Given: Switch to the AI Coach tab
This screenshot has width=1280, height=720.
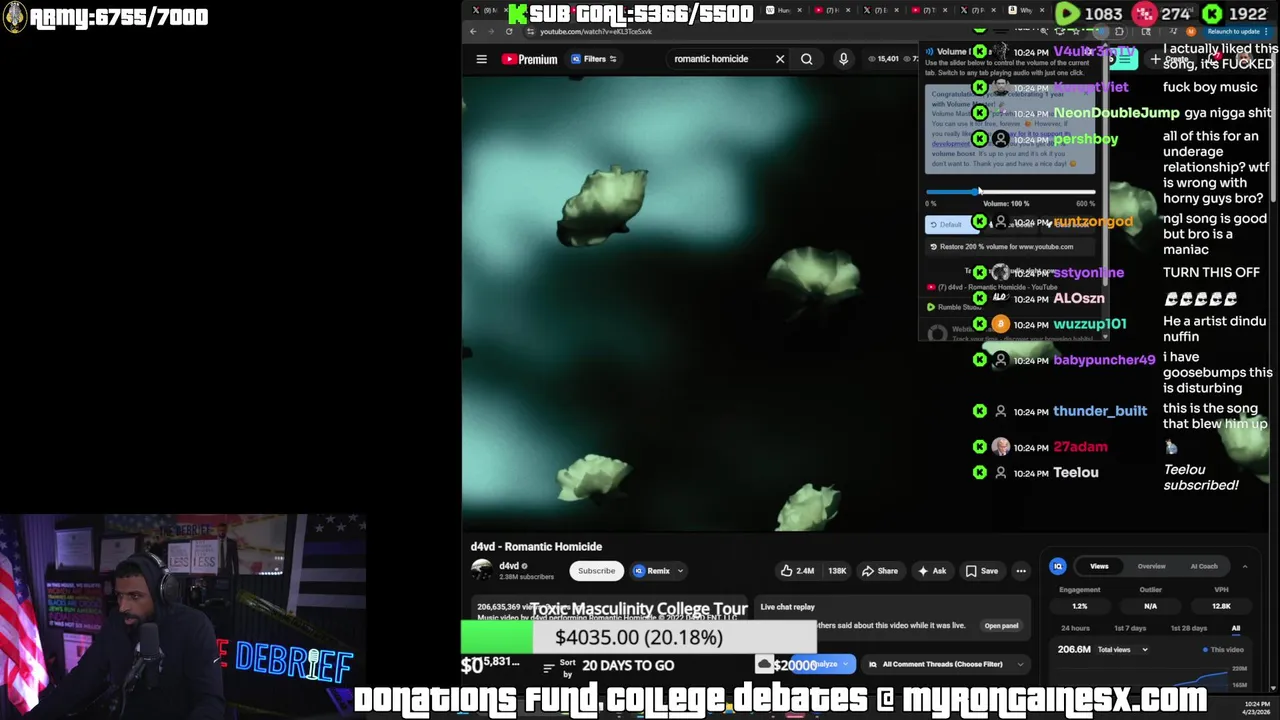Looking at the screenshot, I should pos(1204,566).
